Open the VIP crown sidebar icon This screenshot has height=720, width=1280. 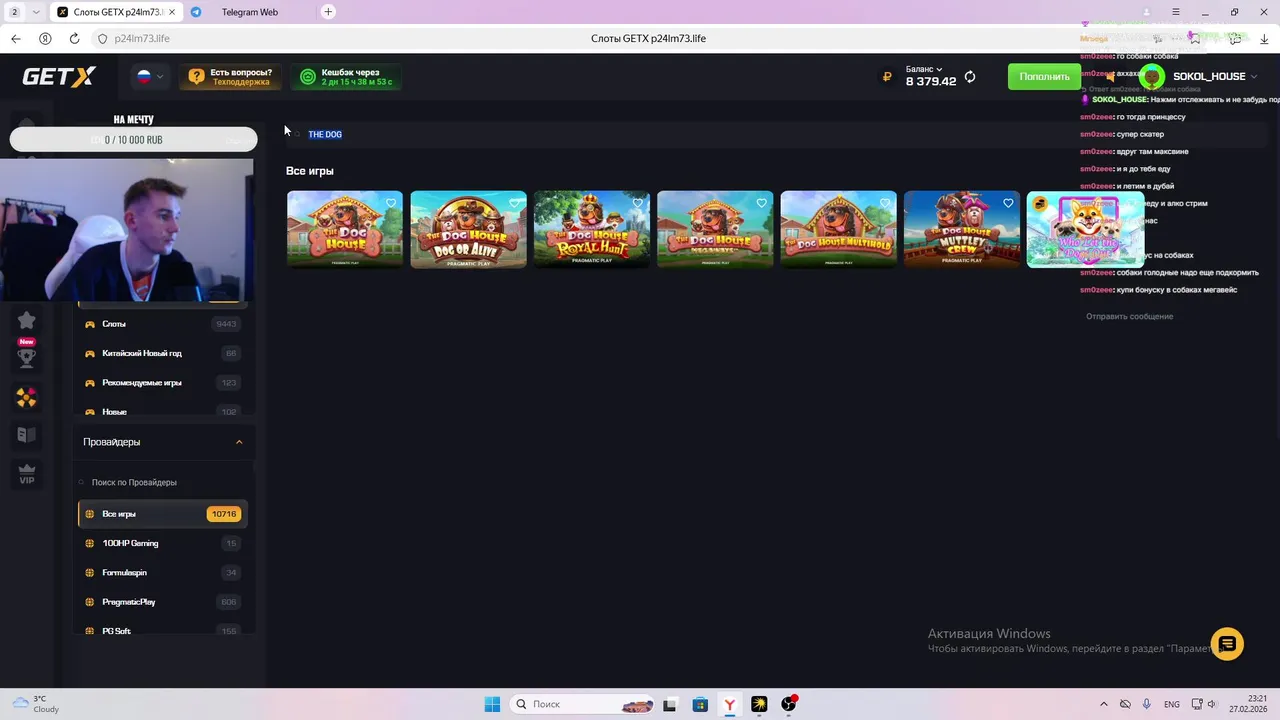point(27,475)
